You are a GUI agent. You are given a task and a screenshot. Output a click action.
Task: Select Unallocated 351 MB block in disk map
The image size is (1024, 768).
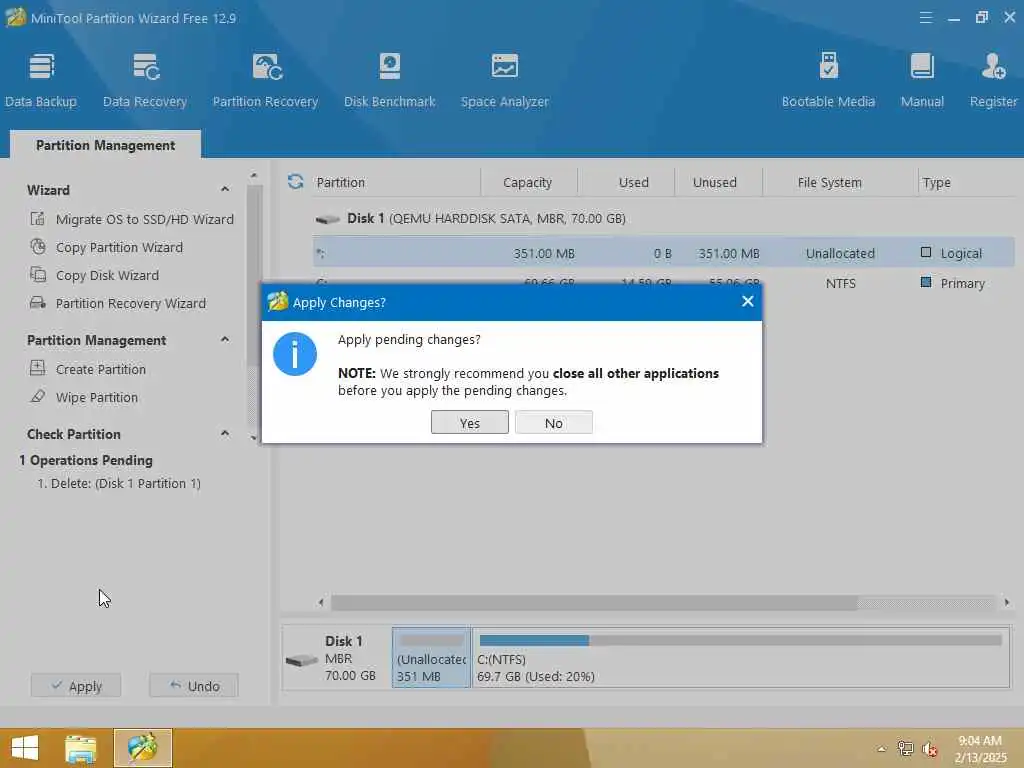431,658
